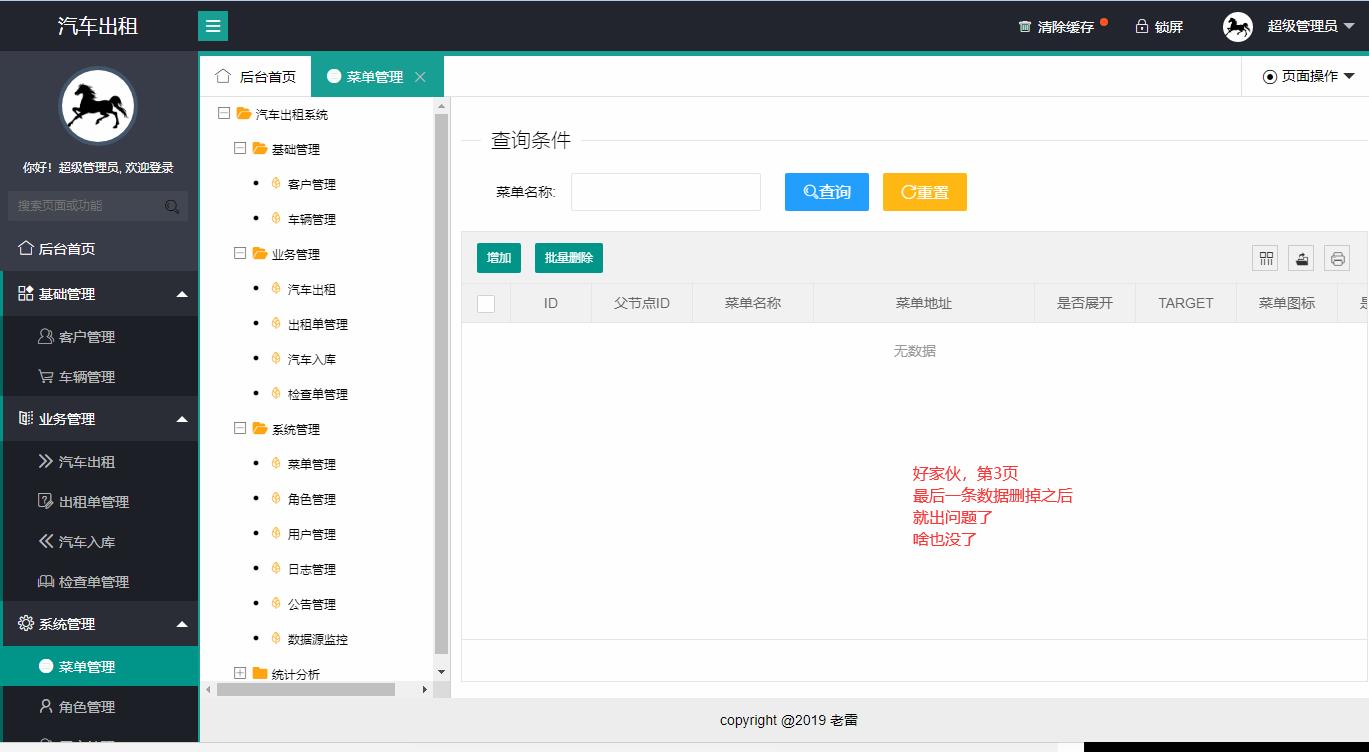Click 角色管理 tree node
This screenshot has width=1369, height=752.
click(311, 499)
